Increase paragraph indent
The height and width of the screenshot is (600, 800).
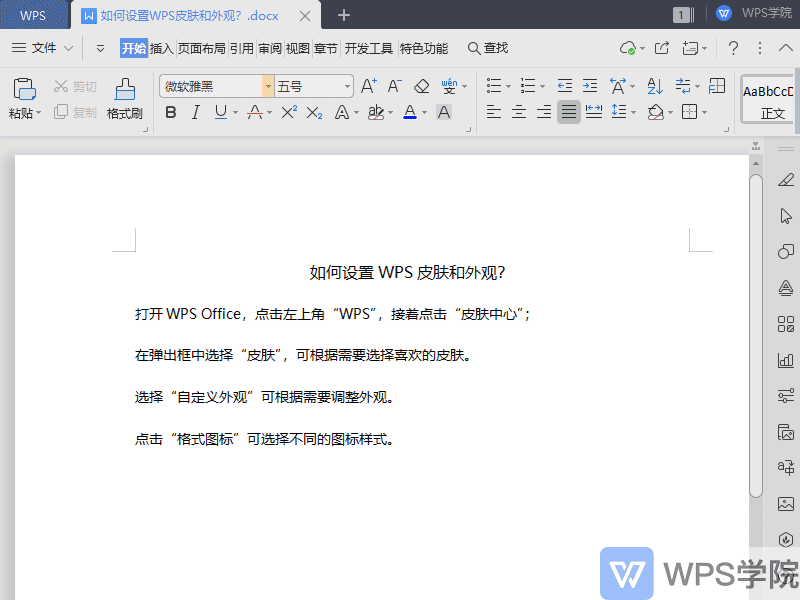[x=590, y=86]
